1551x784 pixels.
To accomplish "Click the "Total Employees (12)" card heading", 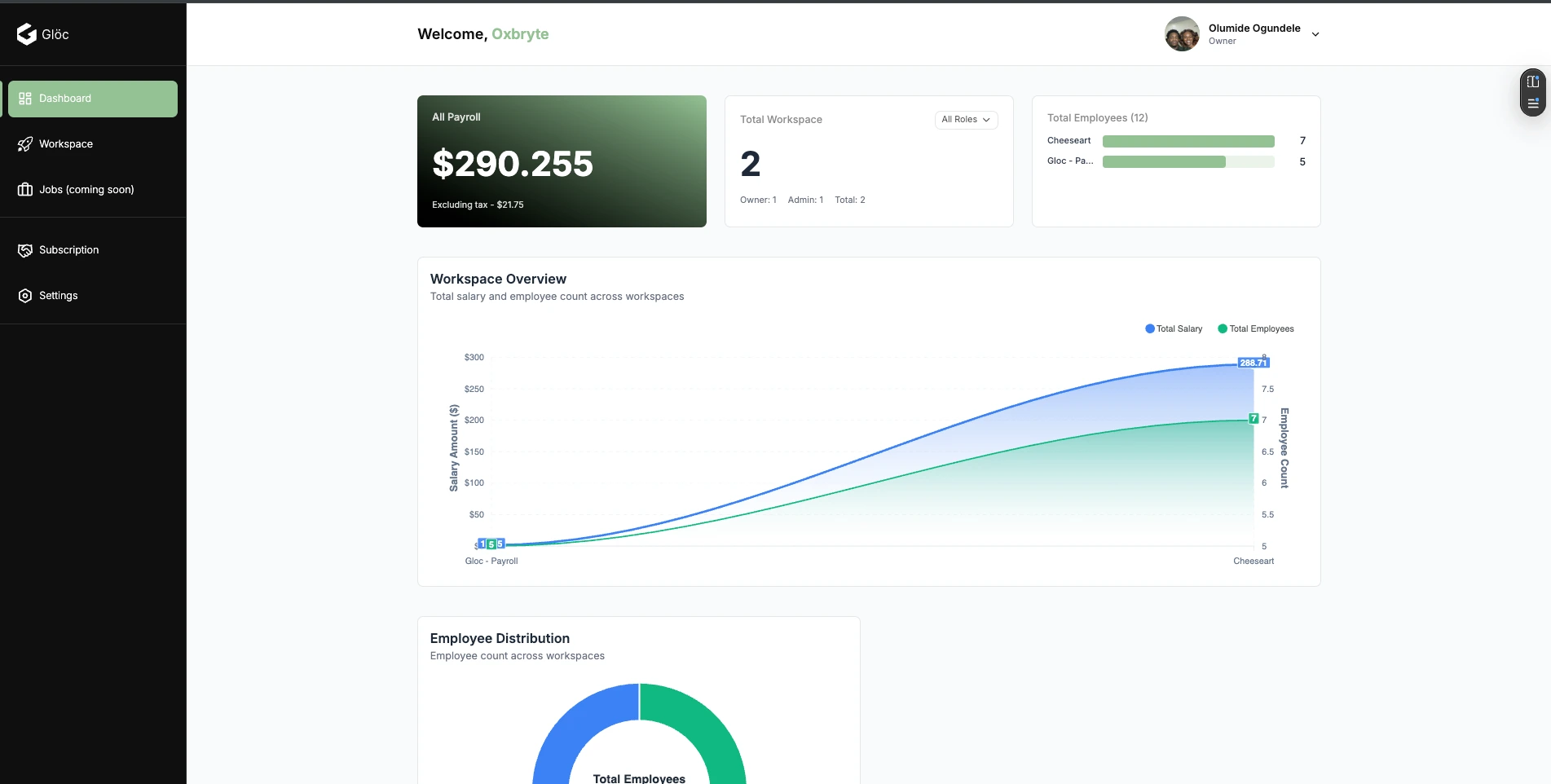I will [1098, 118].
